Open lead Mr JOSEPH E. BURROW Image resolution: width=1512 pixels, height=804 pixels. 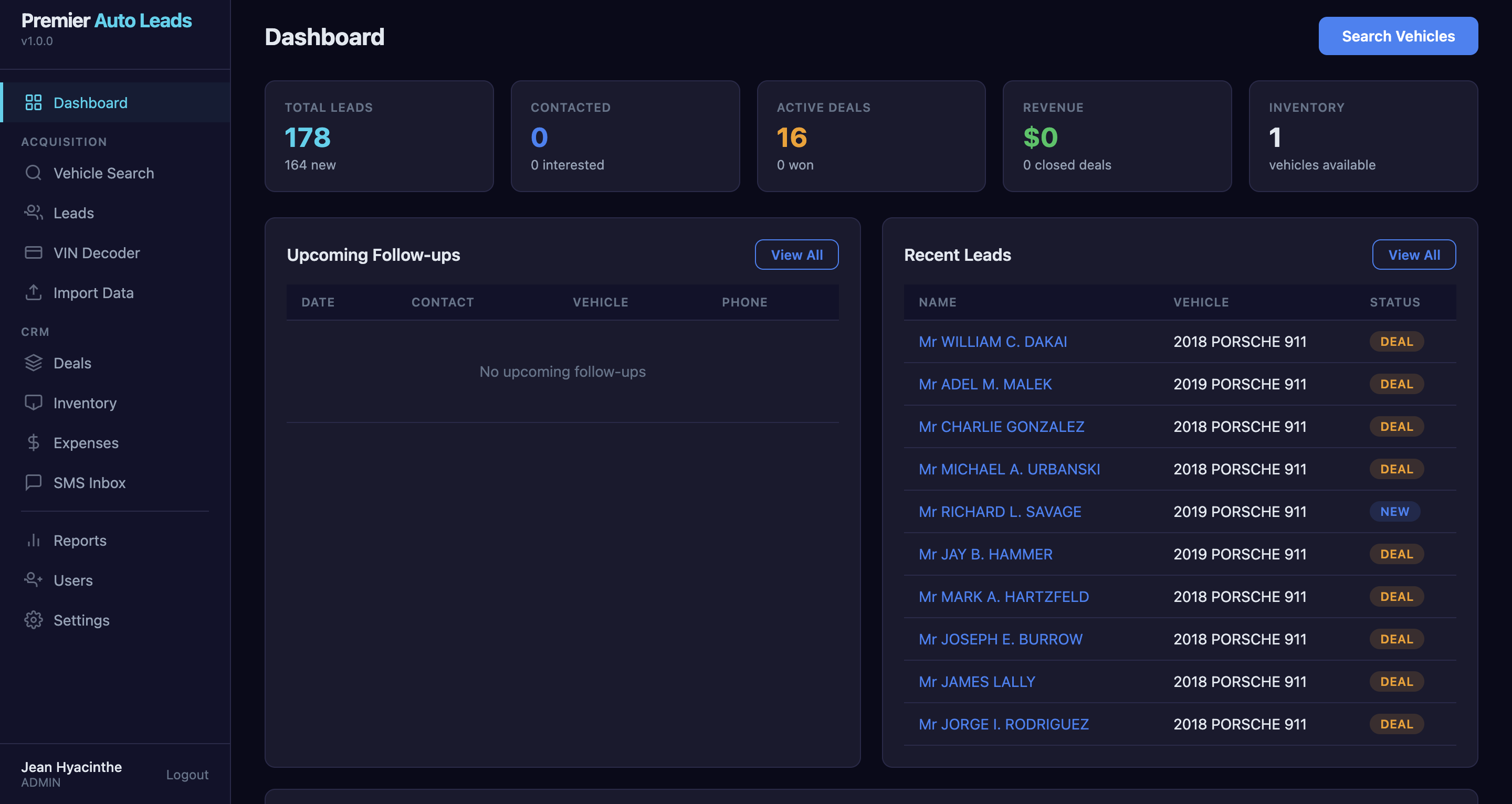click(1000, 639)
